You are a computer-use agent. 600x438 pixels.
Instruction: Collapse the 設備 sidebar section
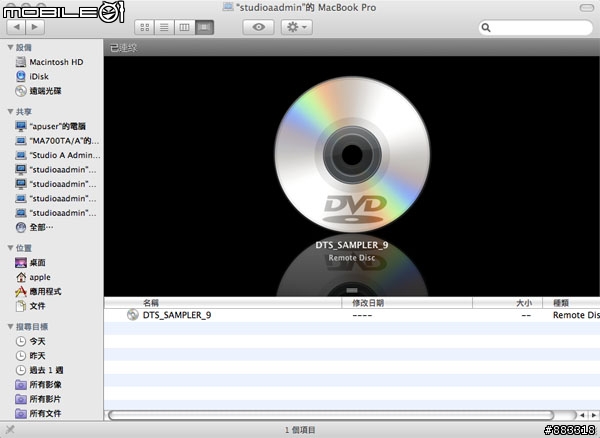tap(10, 47)
